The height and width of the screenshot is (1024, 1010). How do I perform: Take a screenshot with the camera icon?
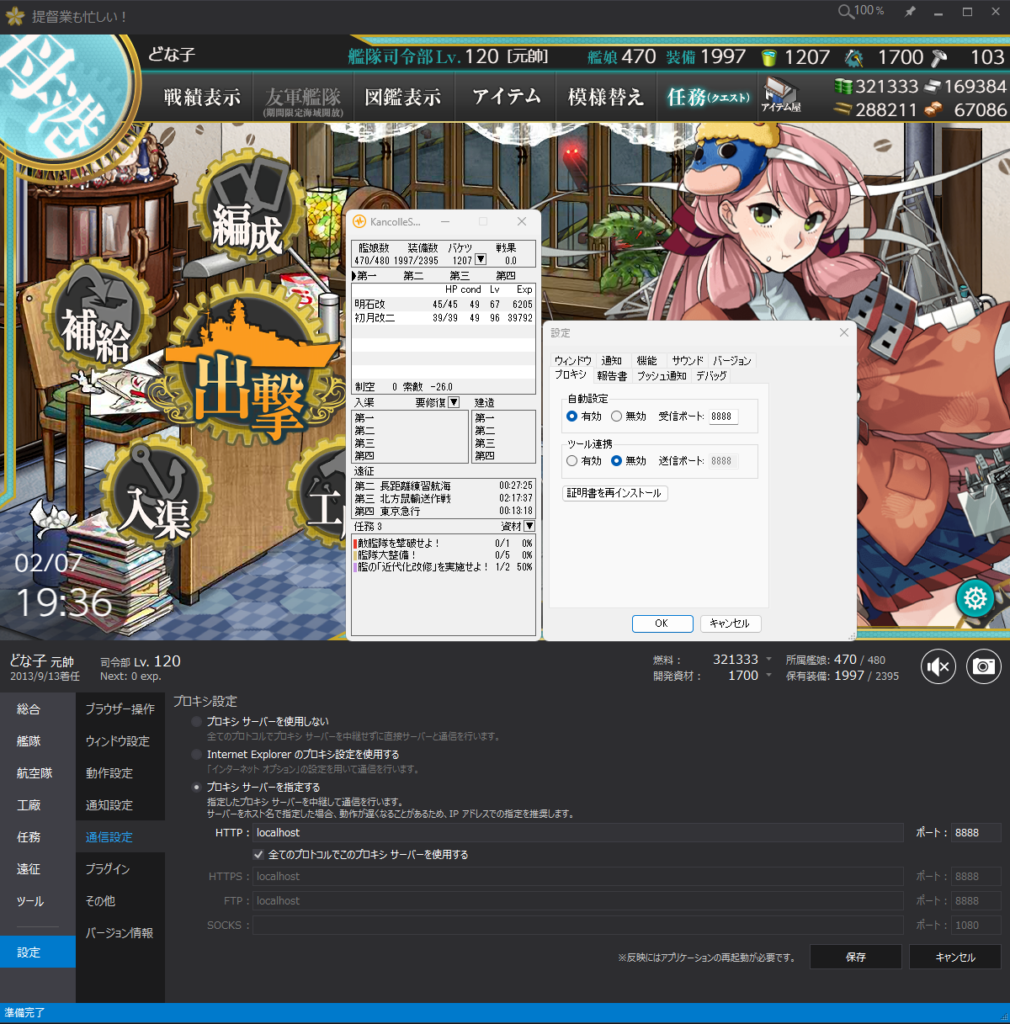pyautogui.click(x=984, y=667)
